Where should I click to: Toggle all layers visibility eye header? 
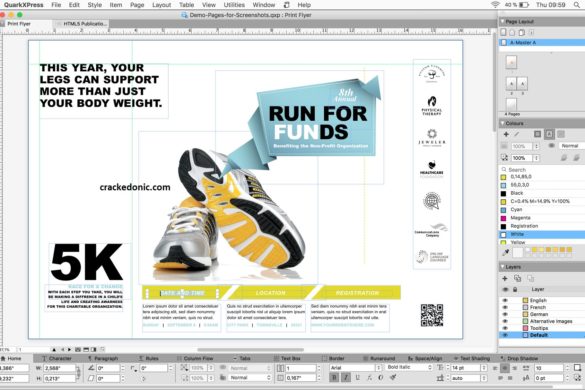(505, 290)
